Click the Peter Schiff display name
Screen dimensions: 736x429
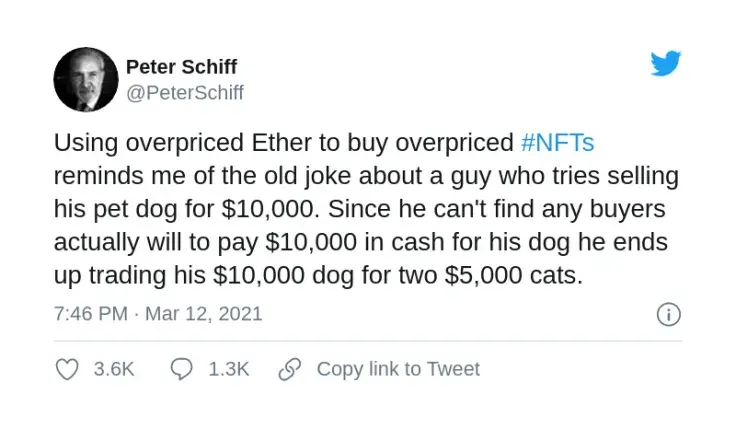182,67
